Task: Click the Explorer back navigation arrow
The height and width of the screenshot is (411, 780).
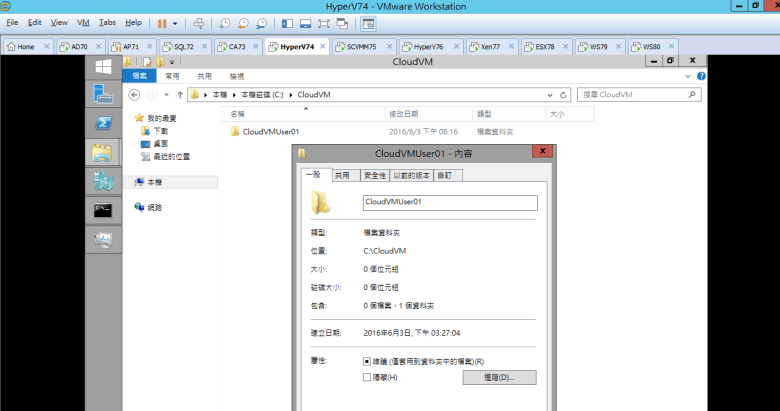Action: click(x=134, y=95)
